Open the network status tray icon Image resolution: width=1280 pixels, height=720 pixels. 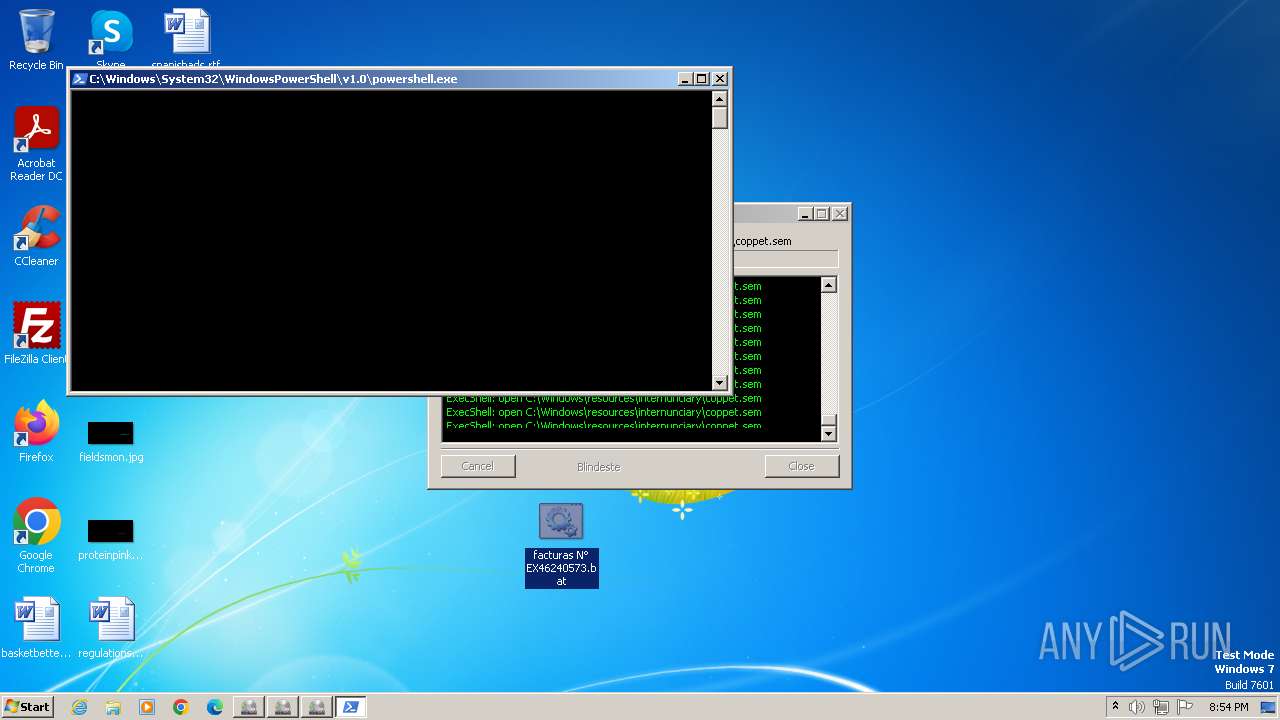(x=1160, y=707)
